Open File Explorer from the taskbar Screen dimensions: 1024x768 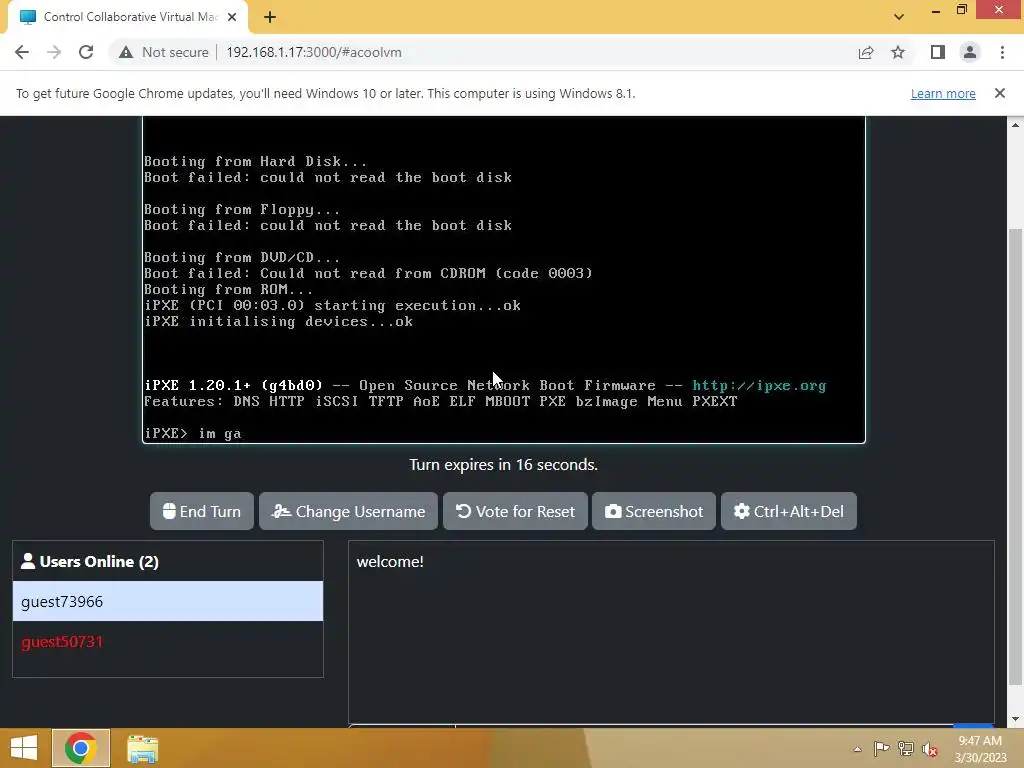point(142,749)
